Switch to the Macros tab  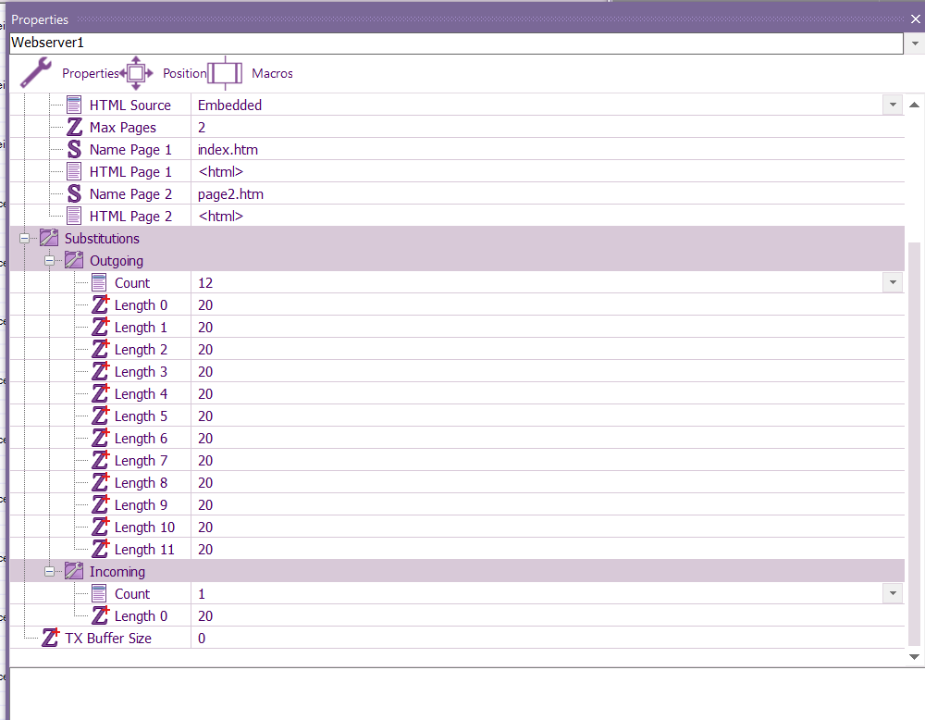pos(272,74)
